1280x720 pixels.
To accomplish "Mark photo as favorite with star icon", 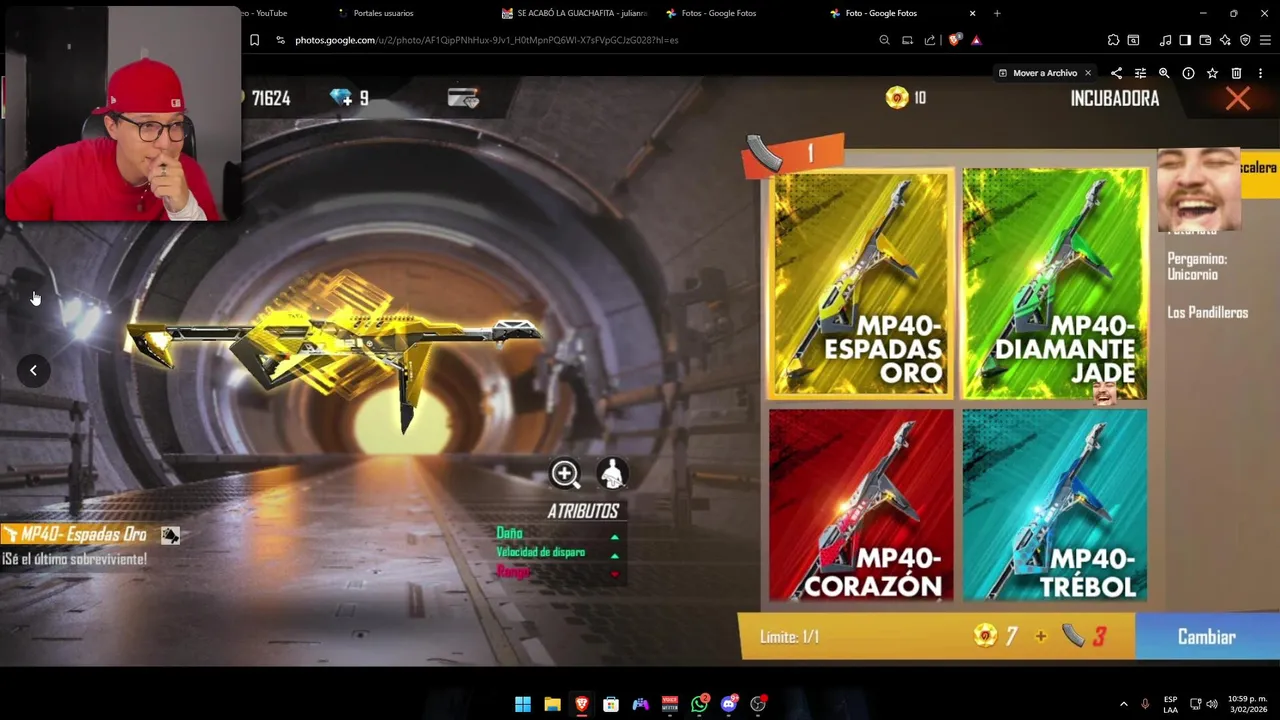I will tap(1212, 73).
